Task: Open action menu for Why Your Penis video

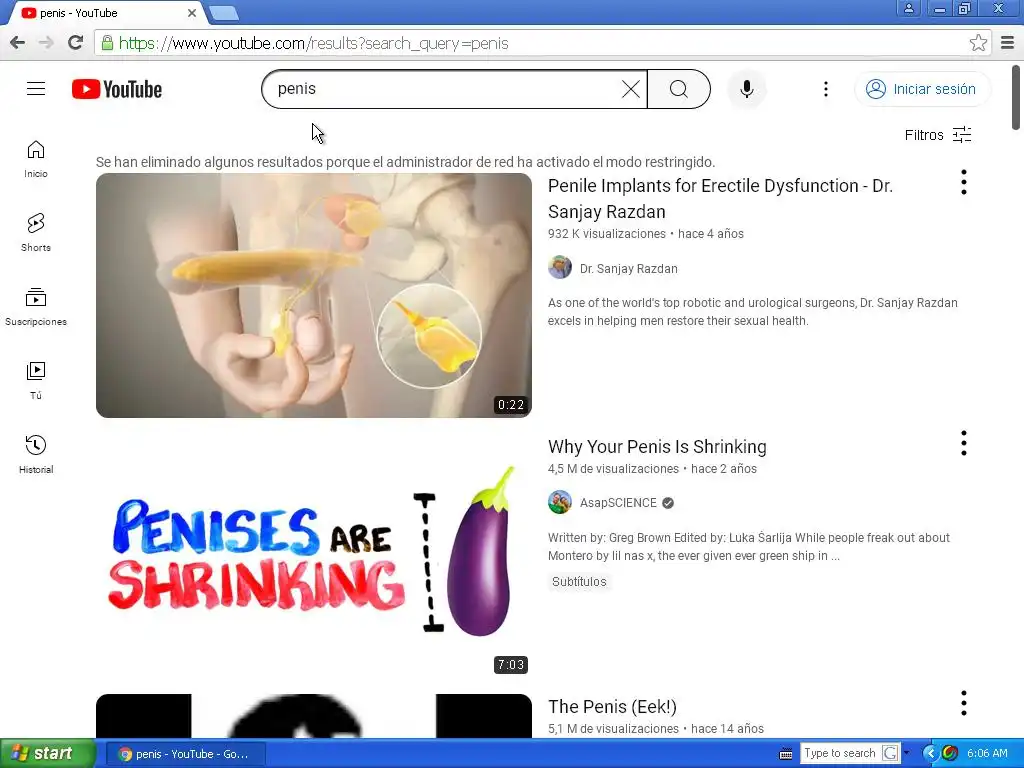Action: 964,443
